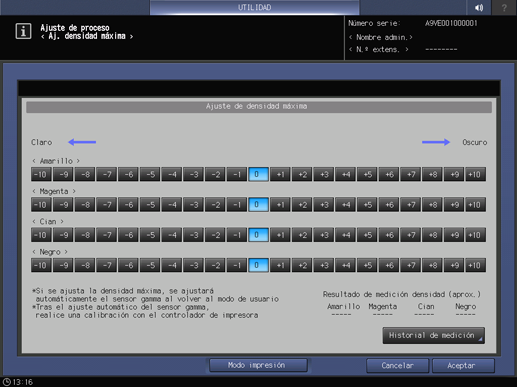Click the Negro measurement result column

coord(465,310)
